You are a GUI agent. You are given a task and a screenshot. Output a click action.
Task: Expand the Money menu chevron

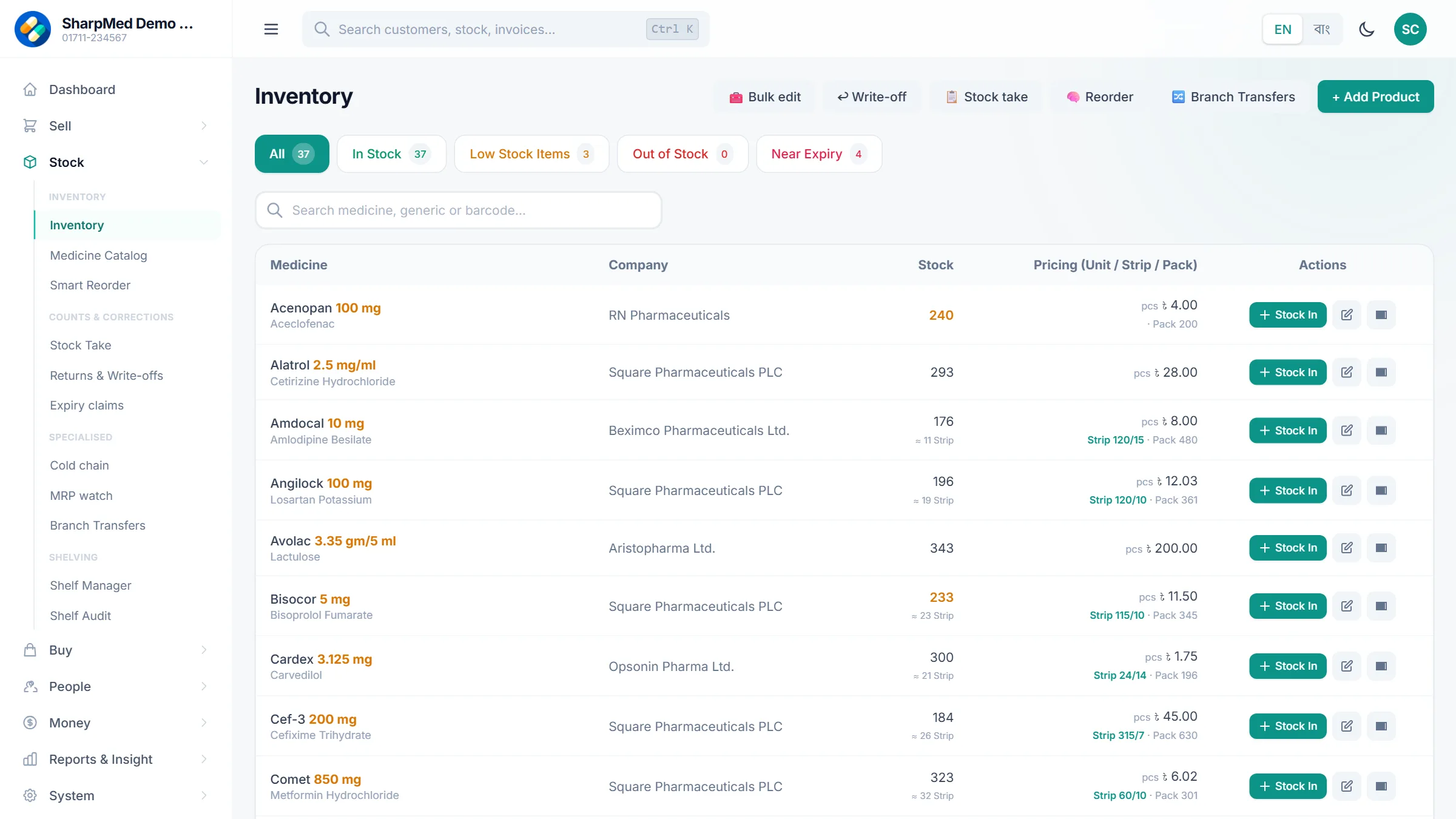(x=204, y=723)
